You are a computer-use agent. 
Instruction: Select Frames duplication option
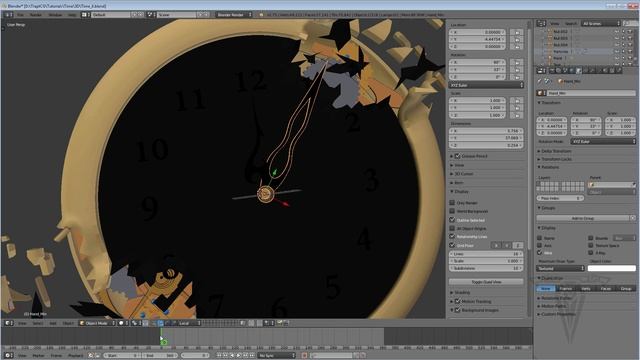click(x=566, y=288)
